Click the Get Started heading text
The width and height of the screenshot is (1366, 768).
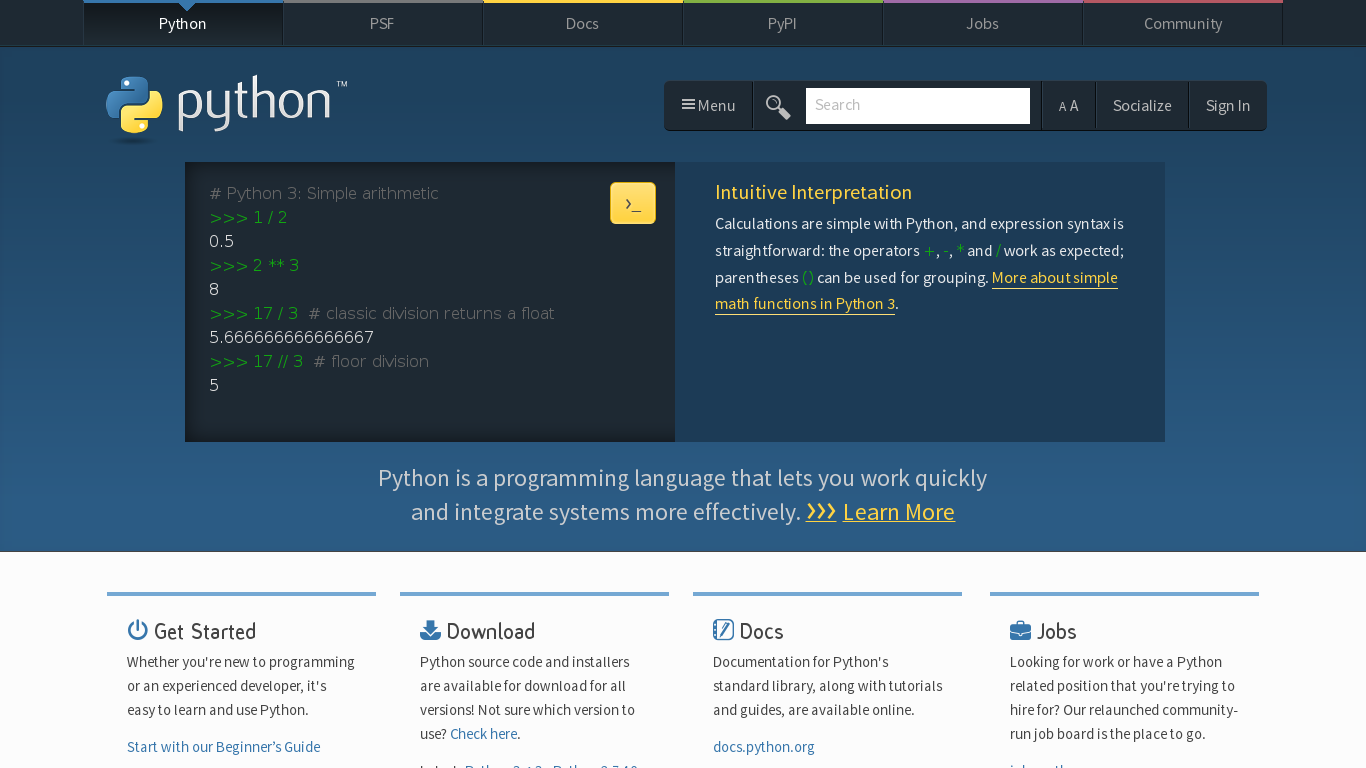click(x=205, y=631)
